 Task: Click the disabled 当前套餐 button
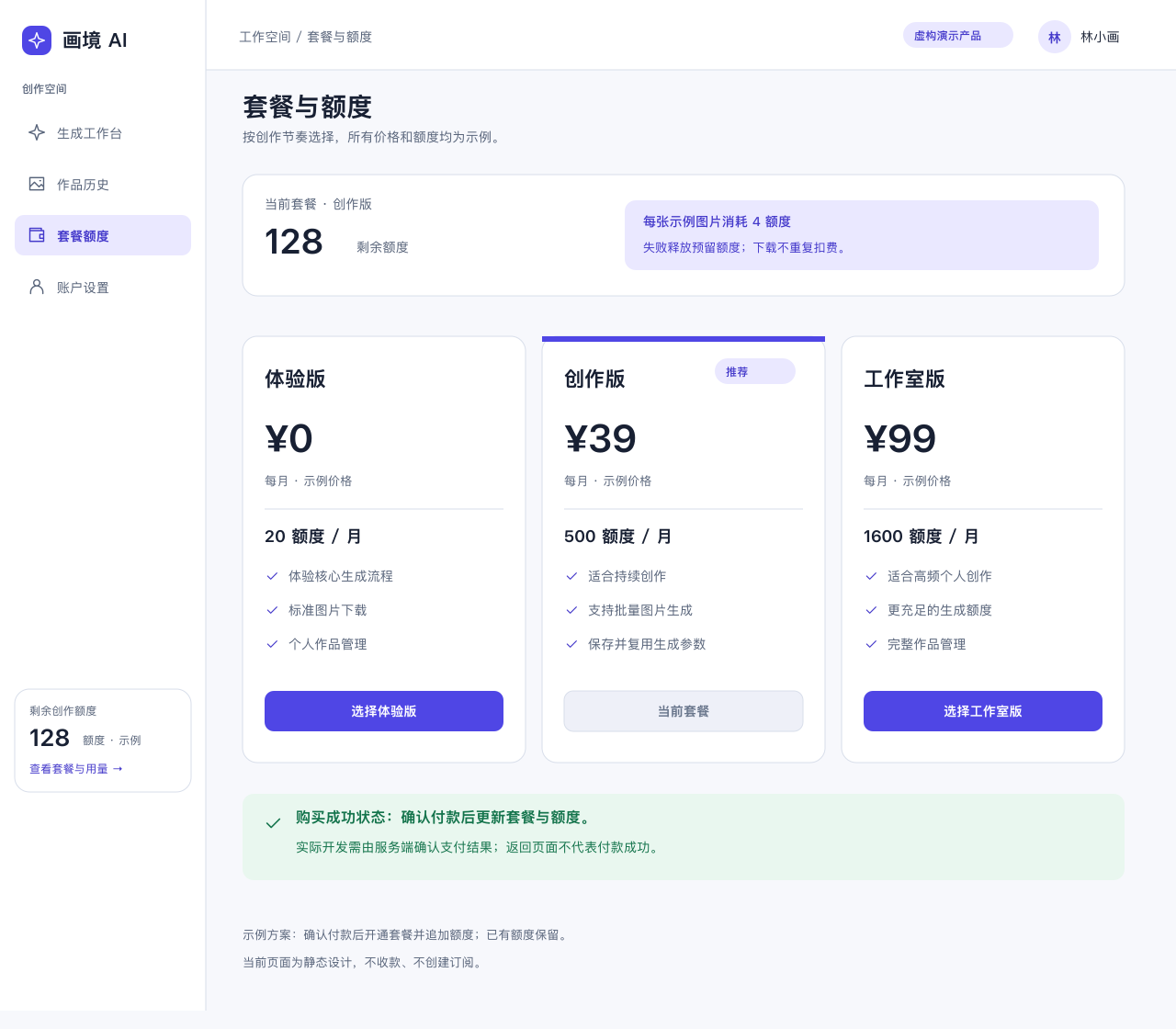coord(684,711)
